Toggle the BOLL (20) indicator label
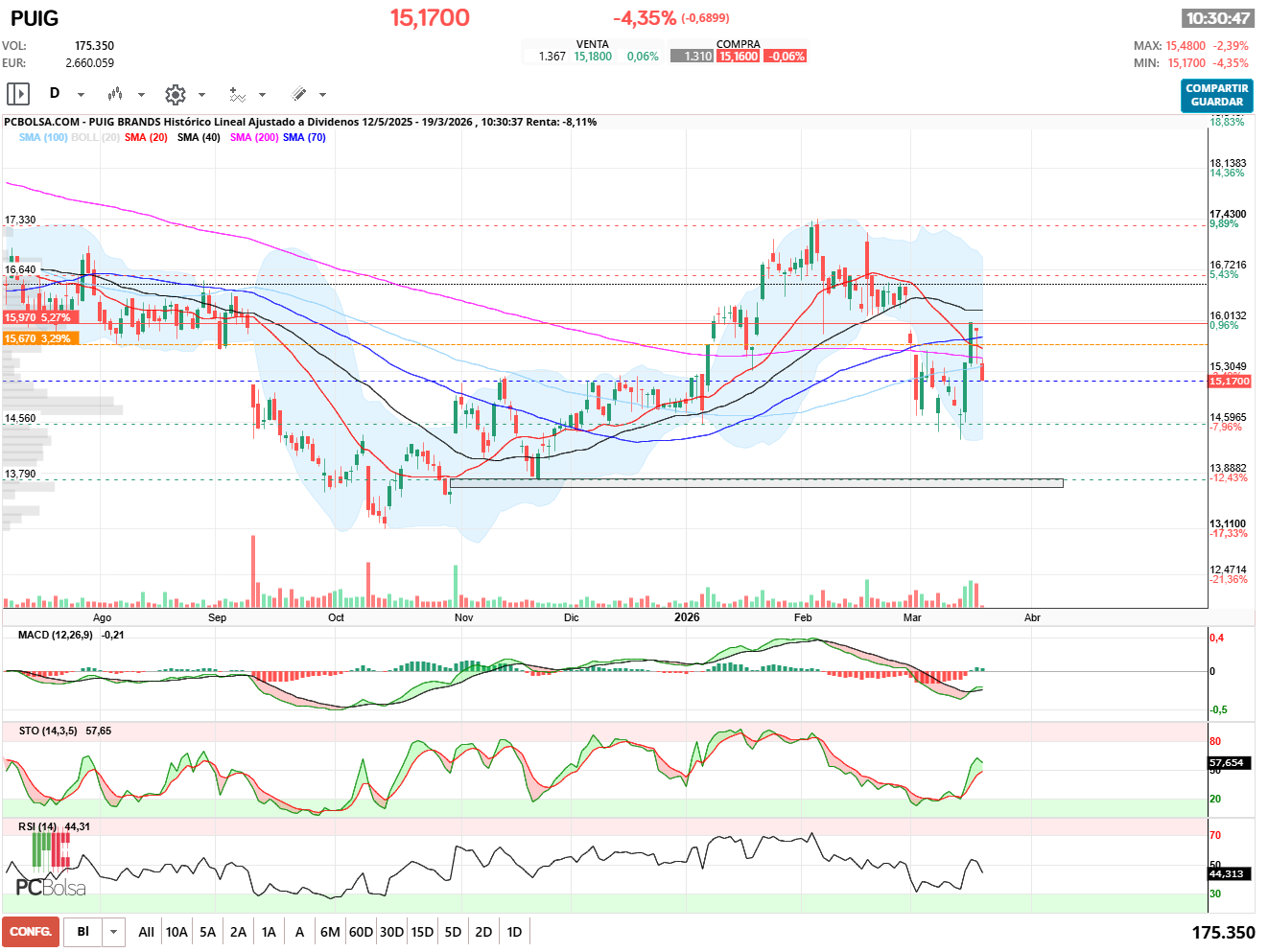Image resolution: width=1268 pixels, height=952 pixels. (95, 138)
